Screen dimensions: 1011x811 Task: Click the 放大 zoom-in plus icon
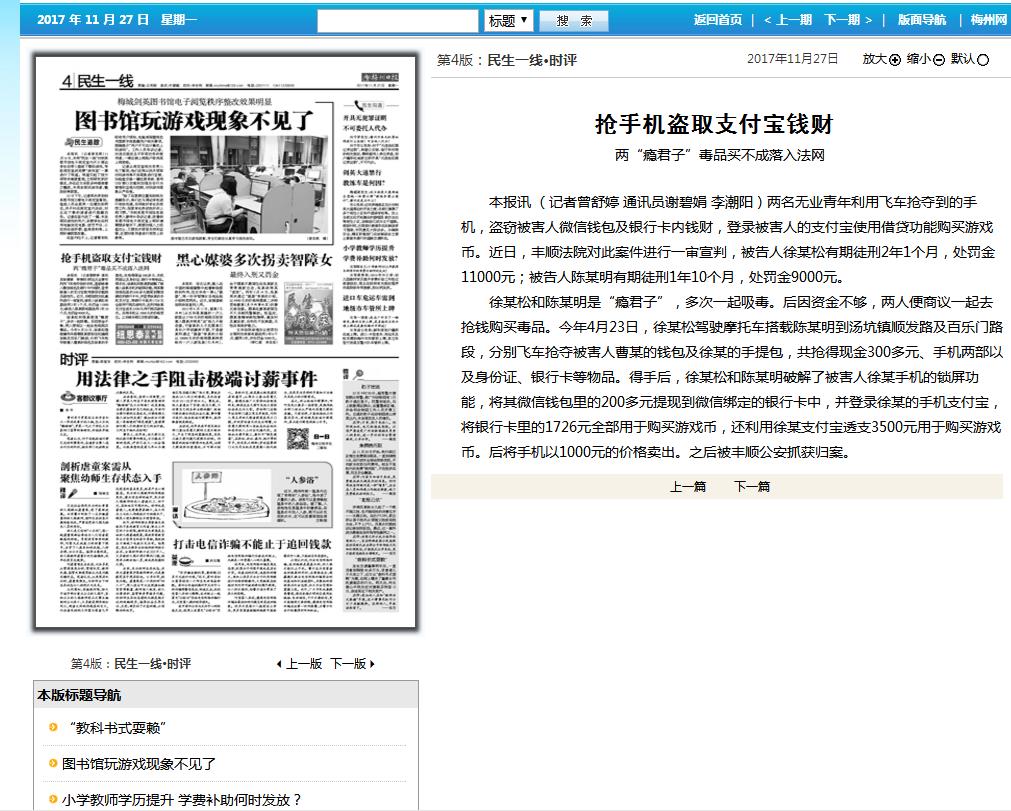coord(895,60)
